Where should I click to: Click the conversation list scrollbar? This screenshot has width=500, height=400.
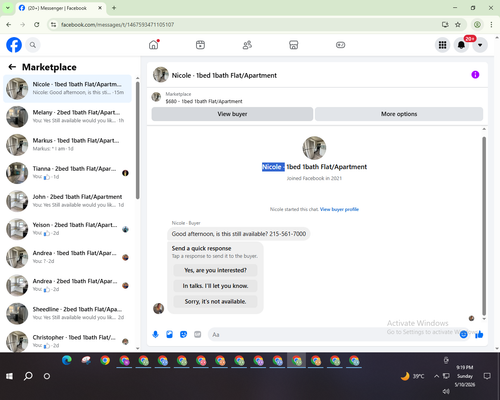point(137,140)
